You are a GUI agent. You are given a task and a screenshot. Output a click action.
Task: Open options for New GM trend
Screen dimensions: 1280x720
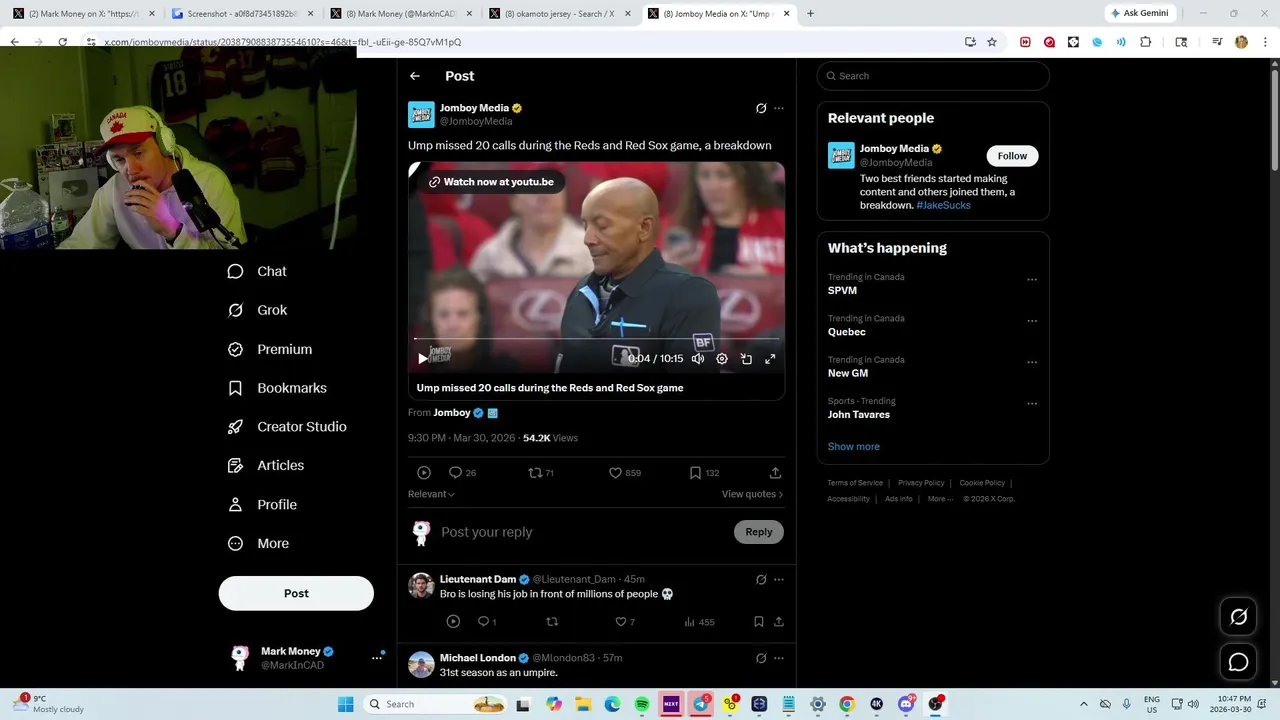pos(1032,363)
